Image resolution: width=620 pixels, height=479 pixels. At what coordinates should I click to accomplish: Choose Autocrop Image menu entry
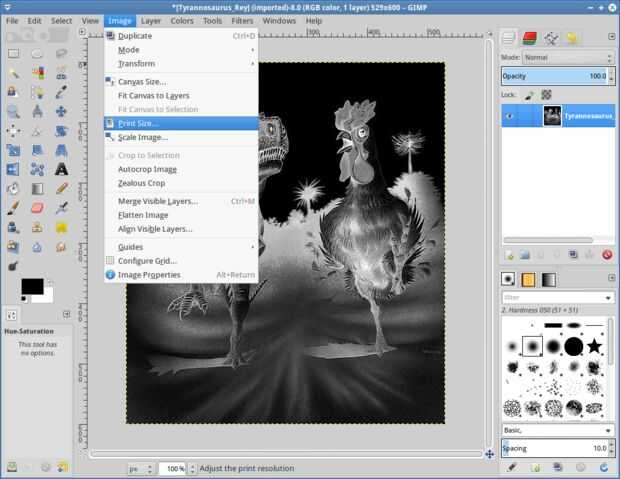[x=181, y=169]
